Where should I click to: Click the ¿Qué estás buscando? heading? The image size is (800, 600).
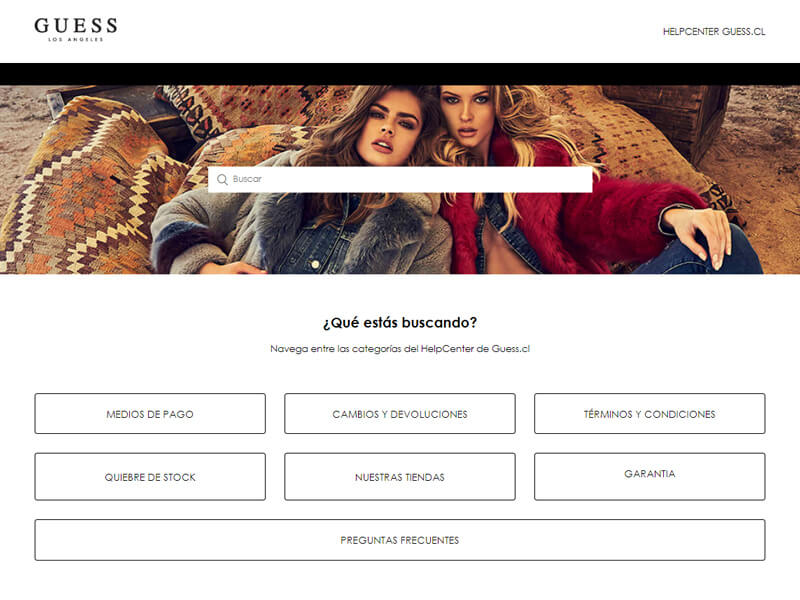400,322
